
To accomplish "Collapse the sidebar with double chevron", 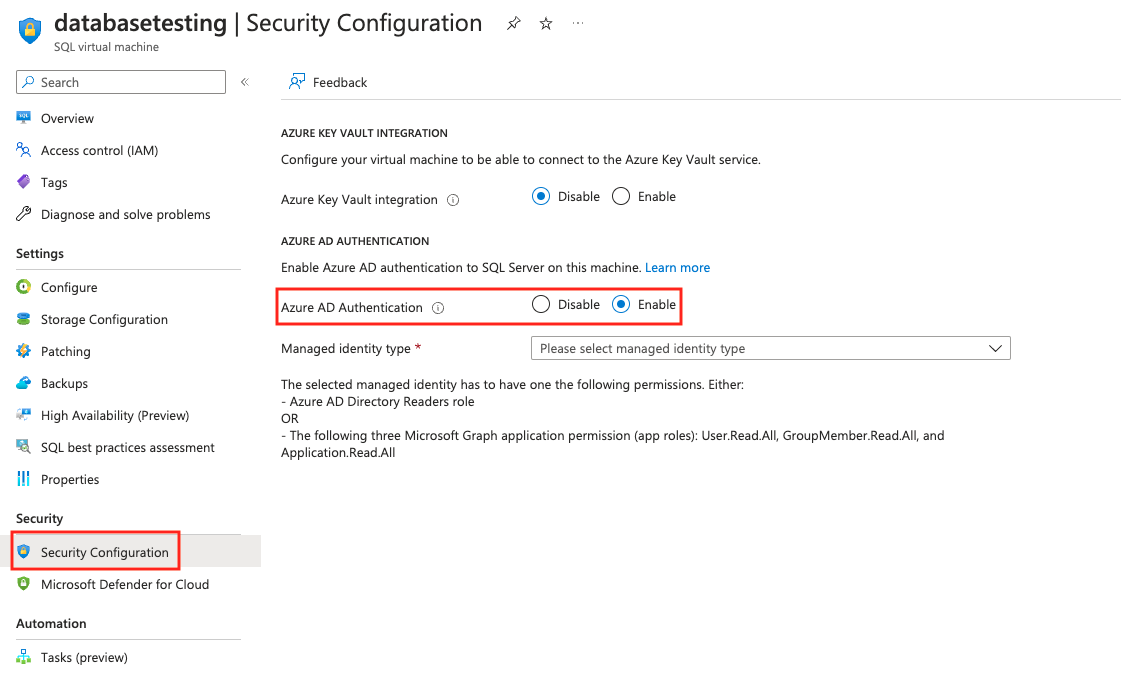I will click(x=245, y=82).
